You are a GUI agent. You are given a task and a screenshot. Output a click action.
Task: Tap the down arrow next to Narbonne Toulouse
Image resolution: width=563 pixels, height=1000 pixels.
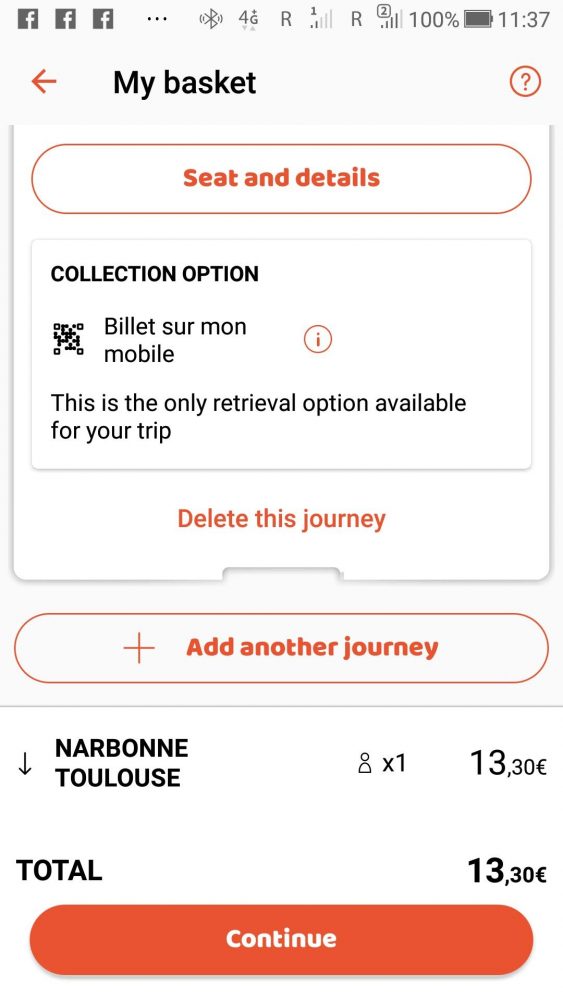pos(26,763)
